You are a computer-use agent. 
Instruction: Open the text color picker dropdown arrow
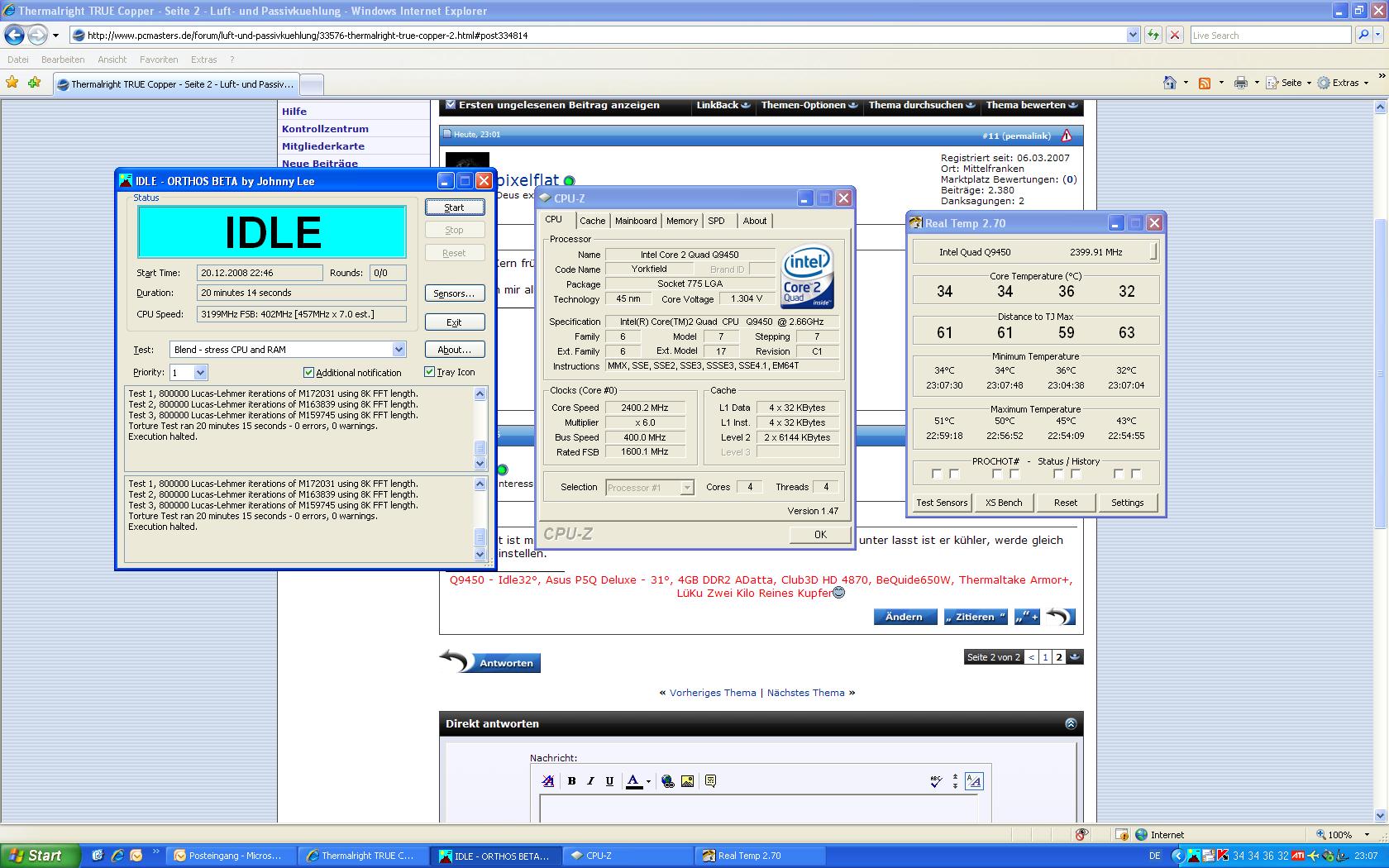point(648,781)
